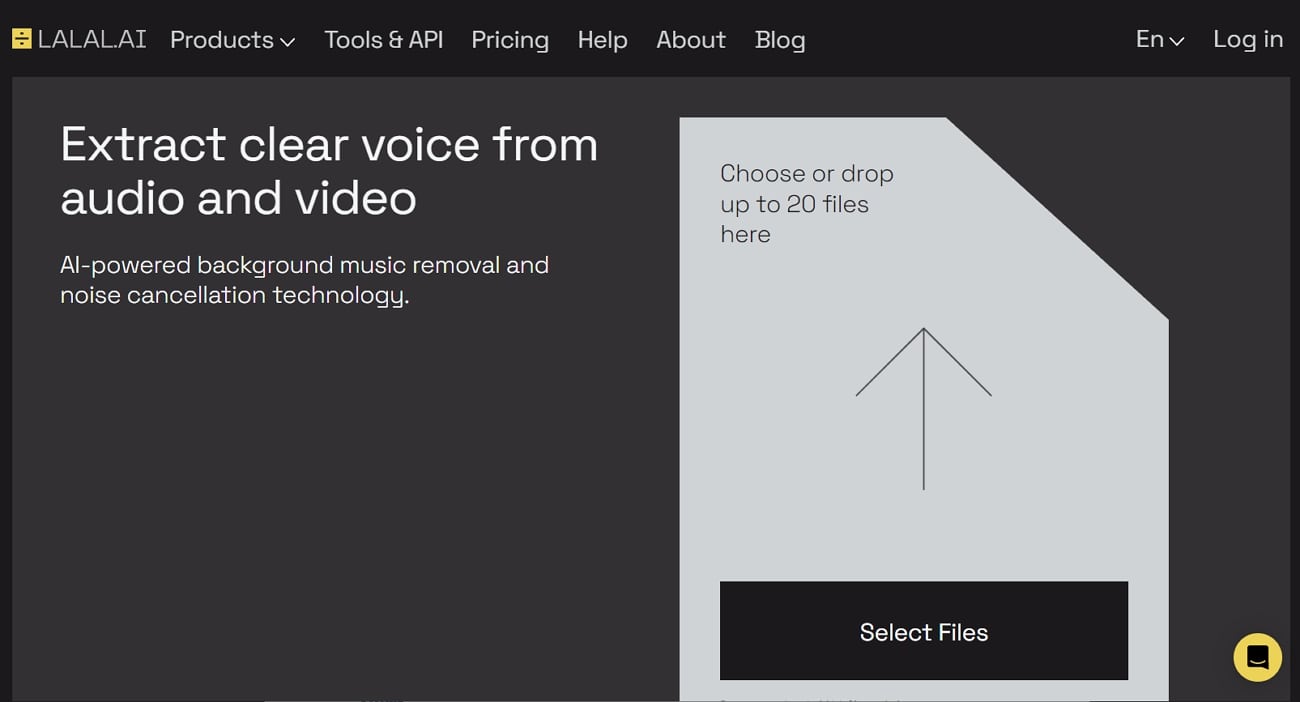
Task: Click the chevron next to En
Action: tap(1176, 42)
